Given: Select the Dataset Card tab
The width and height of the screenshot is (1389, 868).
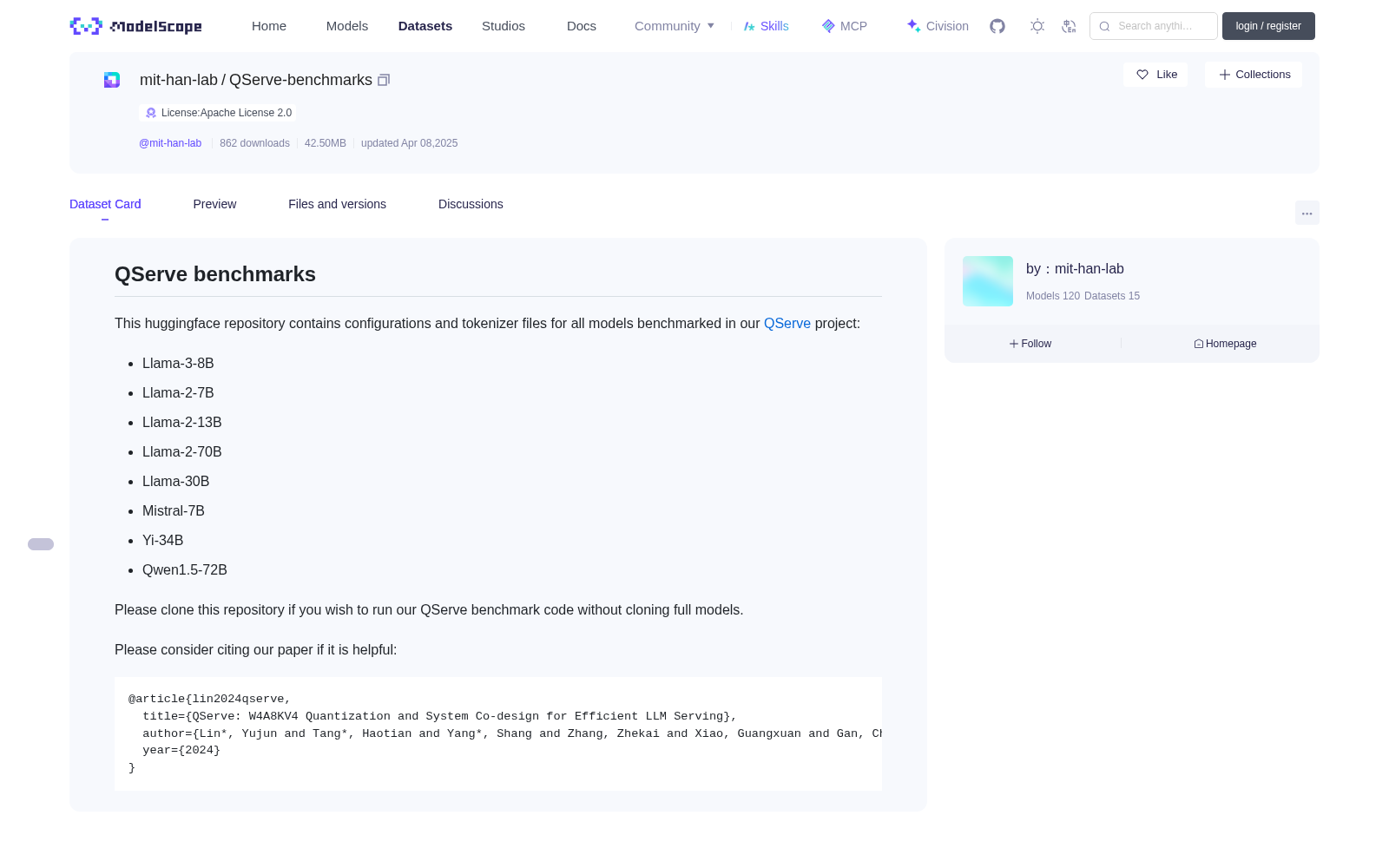Looking at the screenshot, I should 105,204.
